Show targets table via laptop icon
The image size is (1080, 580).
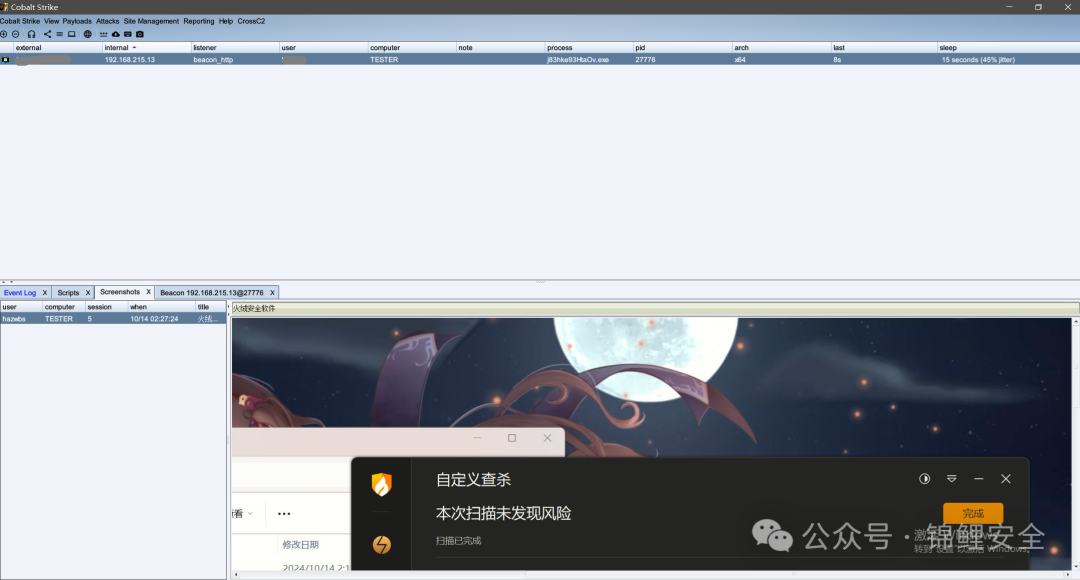(x=72, y=34)
